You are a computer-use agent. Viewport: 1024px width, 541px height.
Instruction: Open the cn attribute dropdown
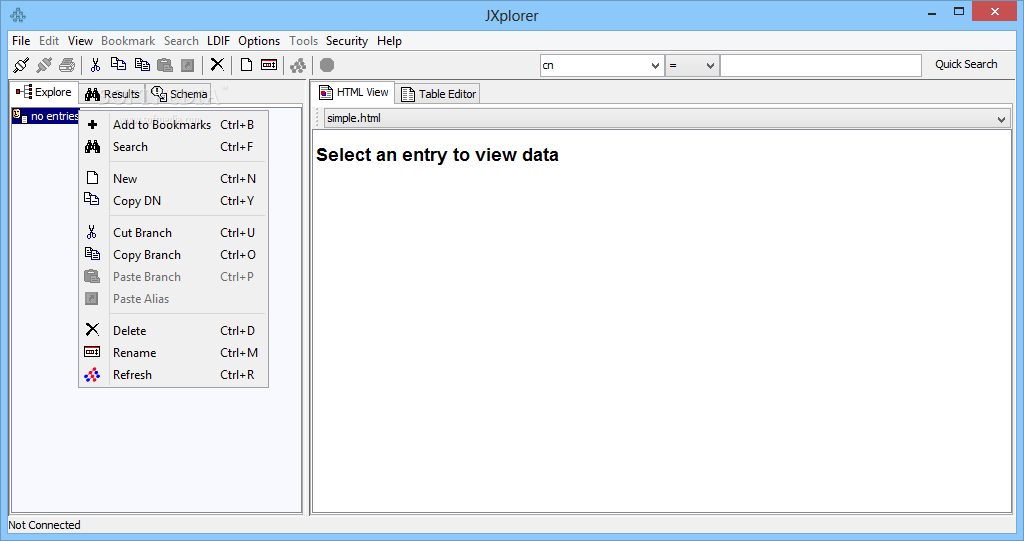coord(601,65)
